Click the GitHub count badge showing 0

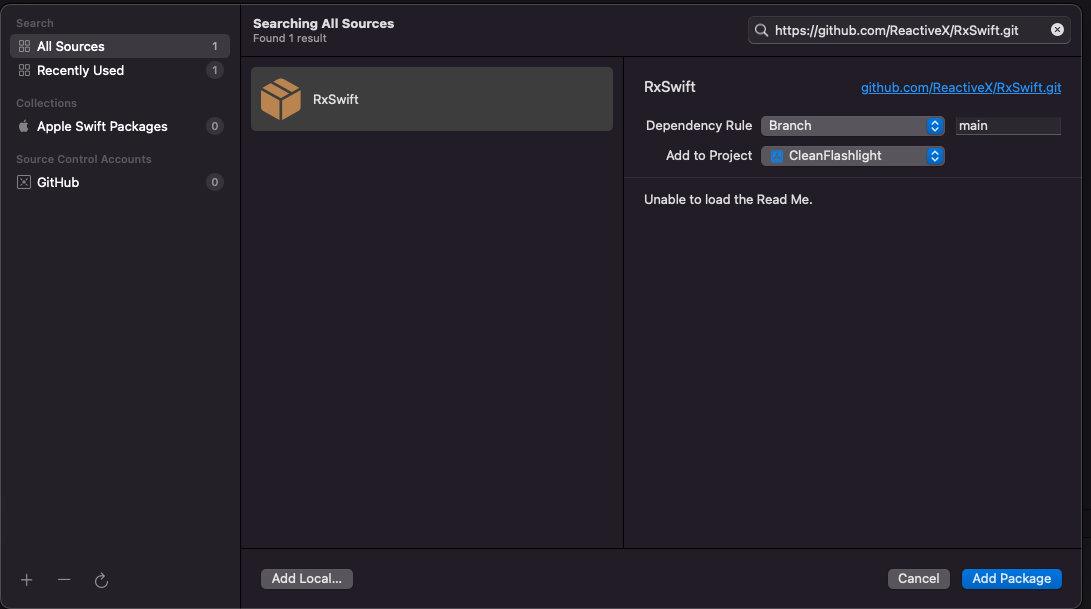pyautogui.click(x=215, y=182)
